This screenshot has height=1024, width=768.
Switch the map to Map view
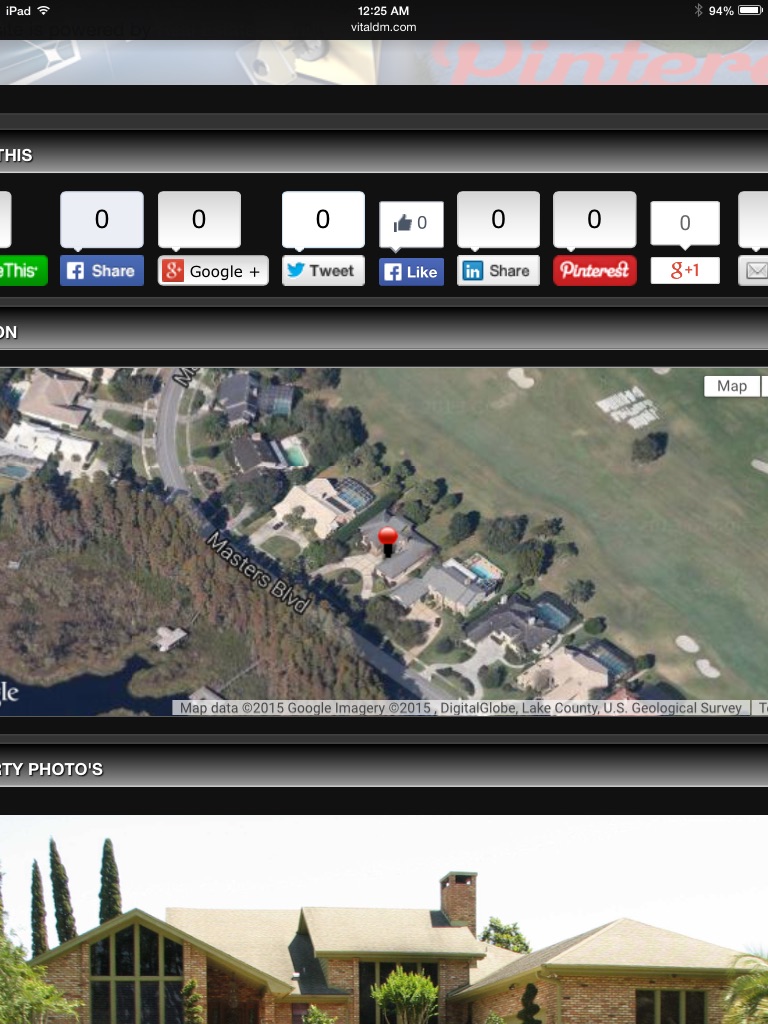(x=732, y=386)
